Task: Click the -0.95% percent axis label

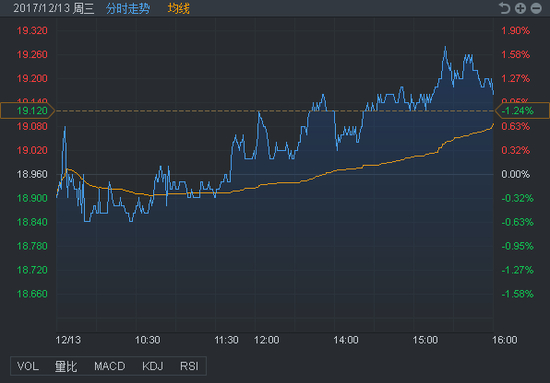Action: 517,246
